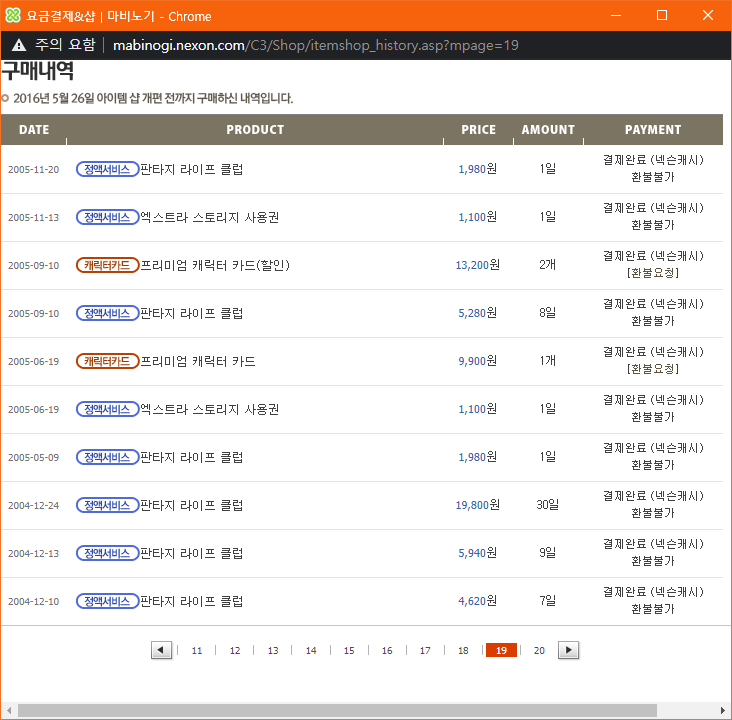Click the Mabinogi clover icon in title bar
Image resolution: width=732 pixels, height=720 pixels.
tap(13, 15)
